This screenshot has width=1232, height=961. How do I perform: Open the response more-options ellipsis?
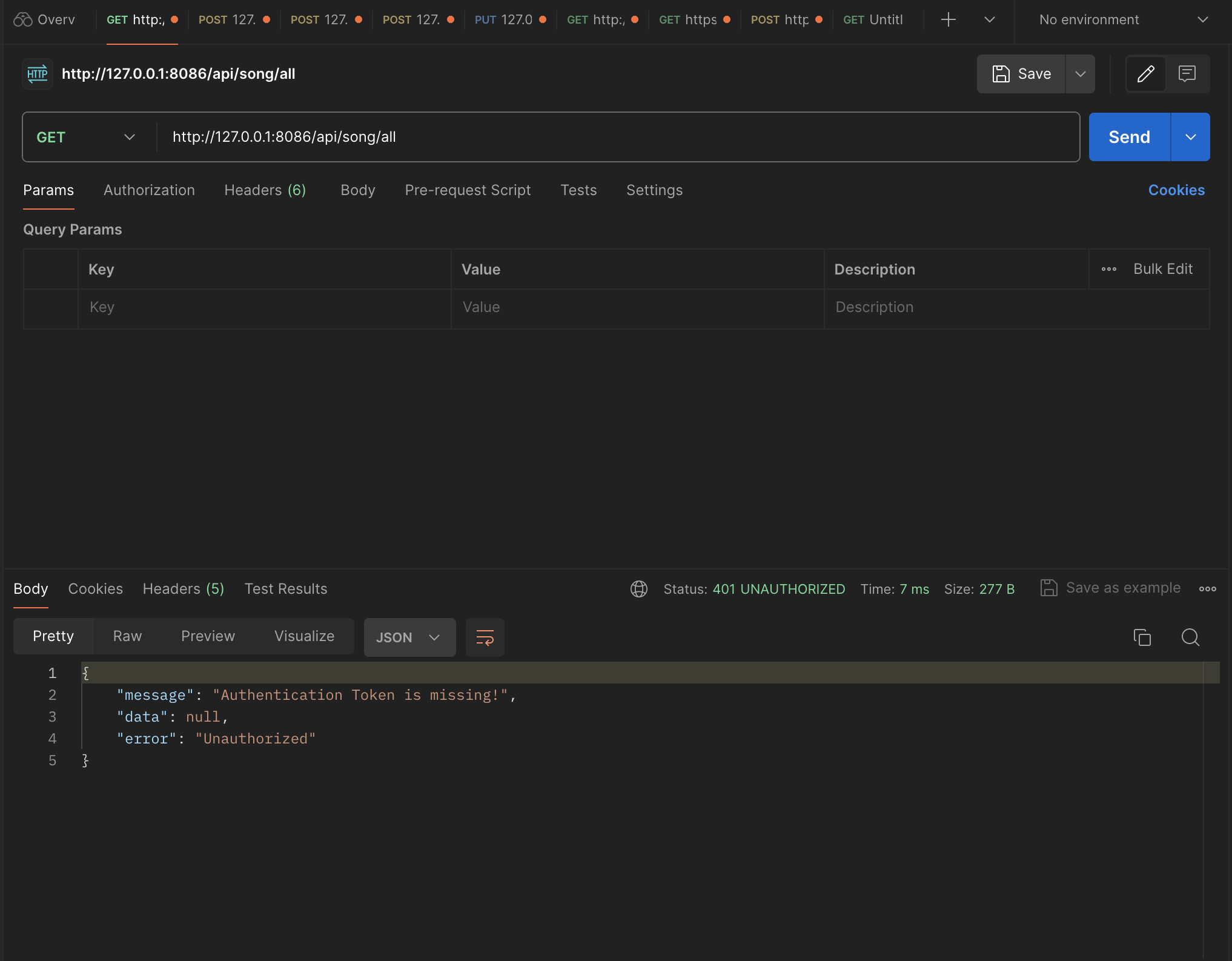pos(1207,589)
